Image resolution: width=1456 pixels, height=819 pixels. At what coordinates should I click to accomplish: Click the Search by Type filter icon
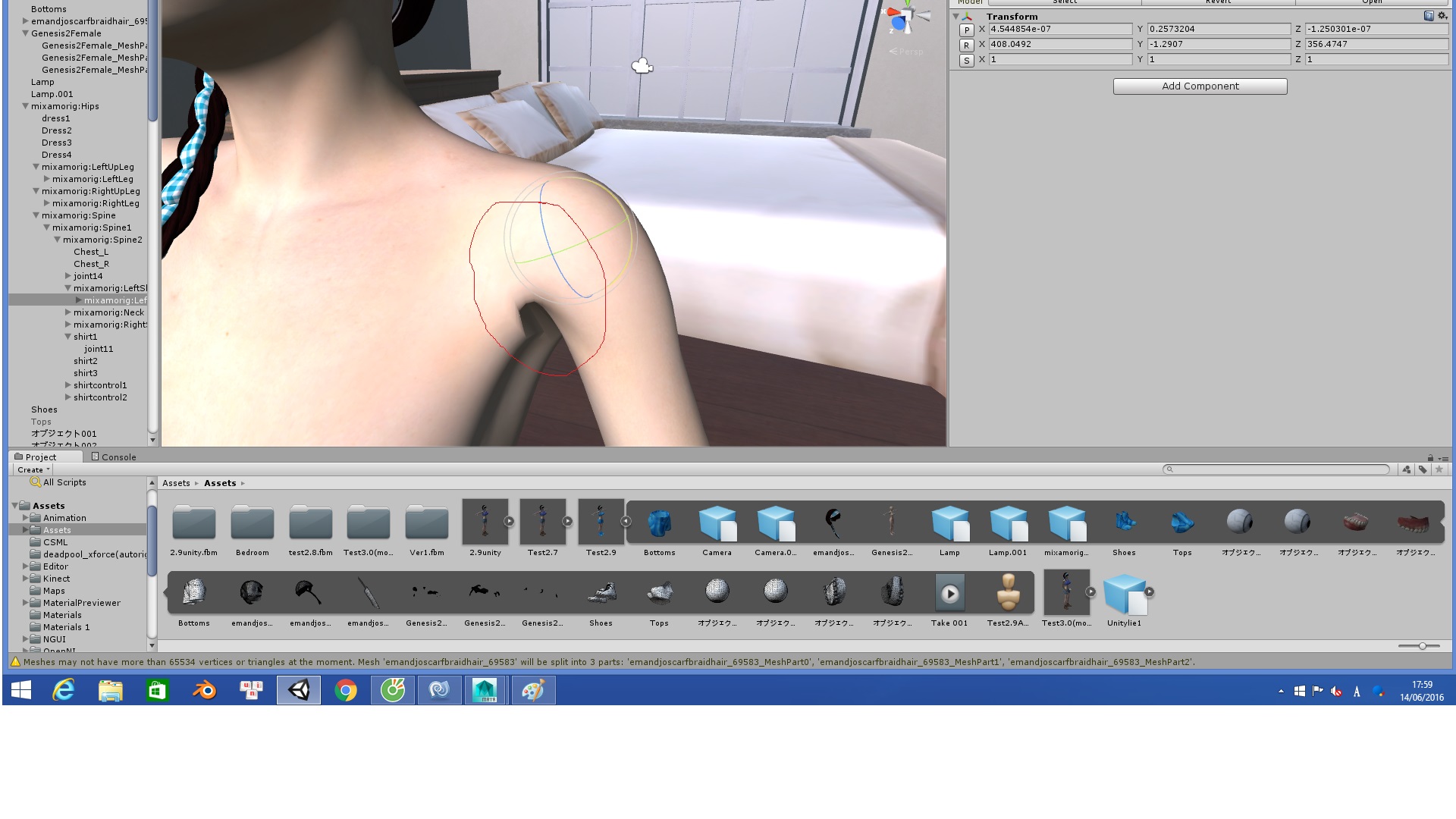click(1407, 469)
